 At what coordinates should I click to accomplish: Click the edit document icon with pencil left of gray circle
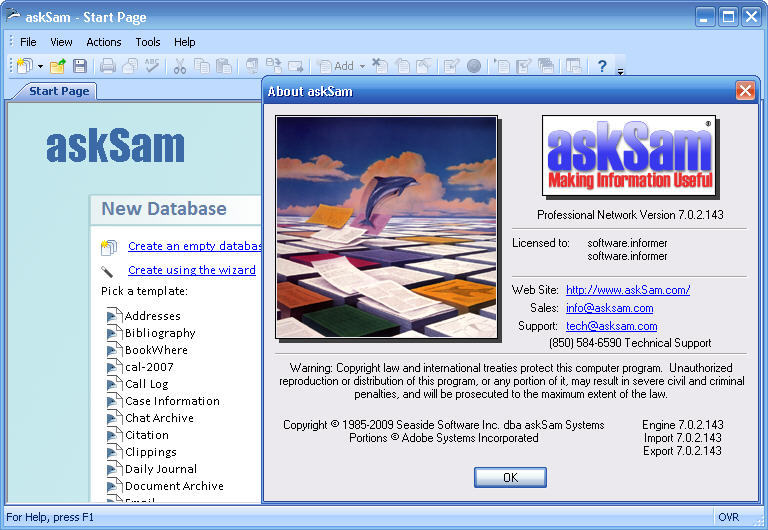click(x=451, y=66)
